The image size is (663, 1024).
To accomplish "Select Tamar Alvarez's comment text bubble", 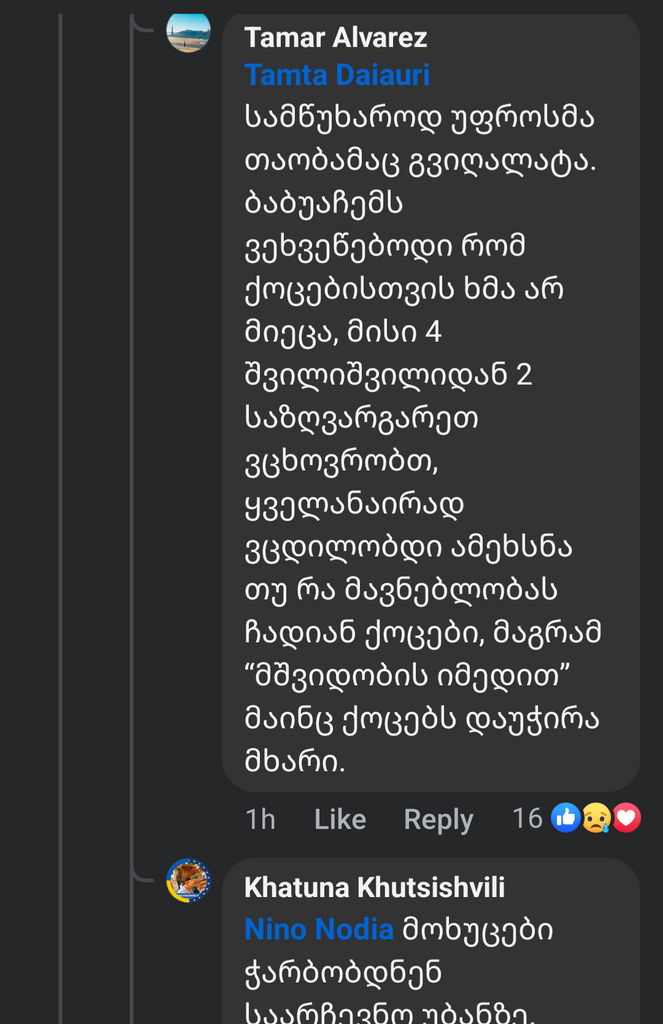I will tap(430, 400).
